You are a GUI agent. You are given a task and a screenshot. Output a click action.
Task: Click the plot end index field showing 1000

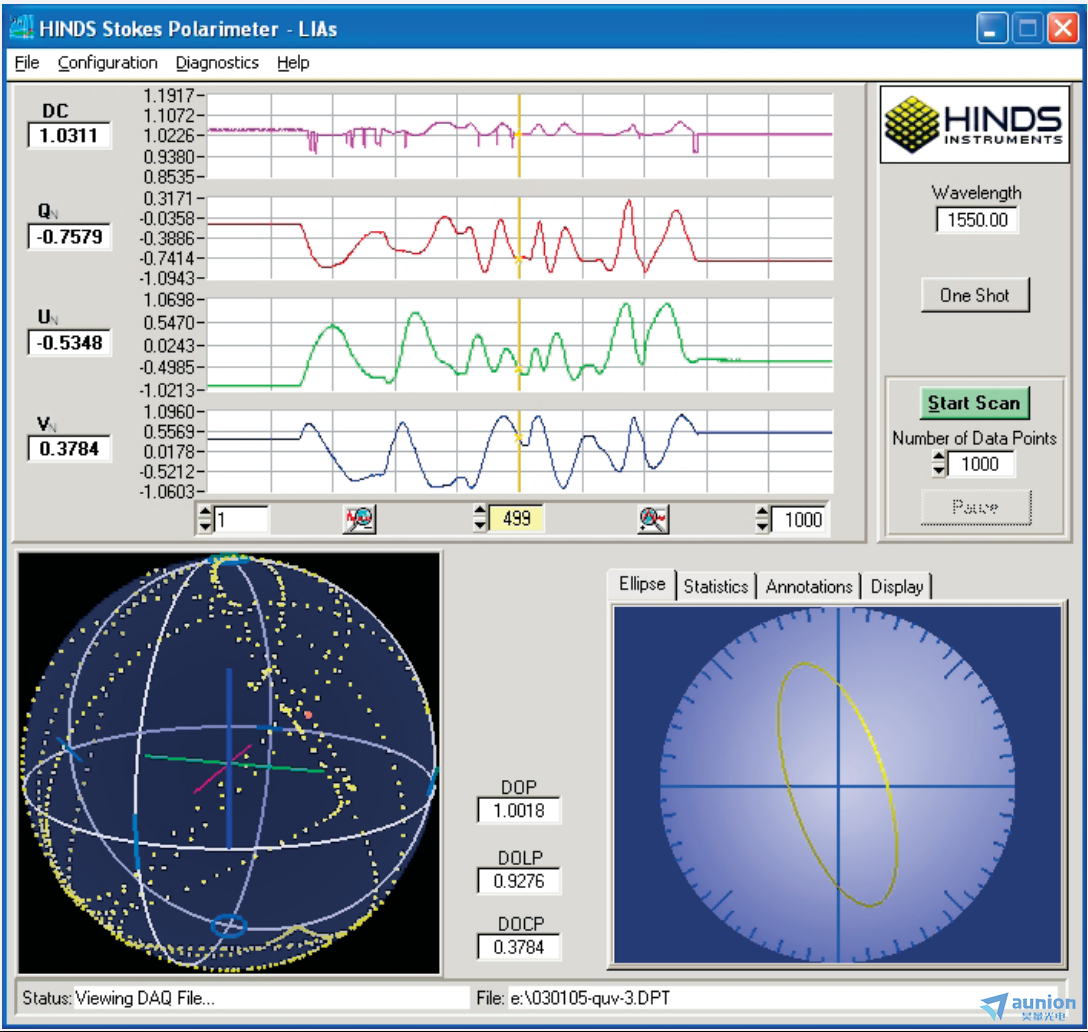[798, 519]
